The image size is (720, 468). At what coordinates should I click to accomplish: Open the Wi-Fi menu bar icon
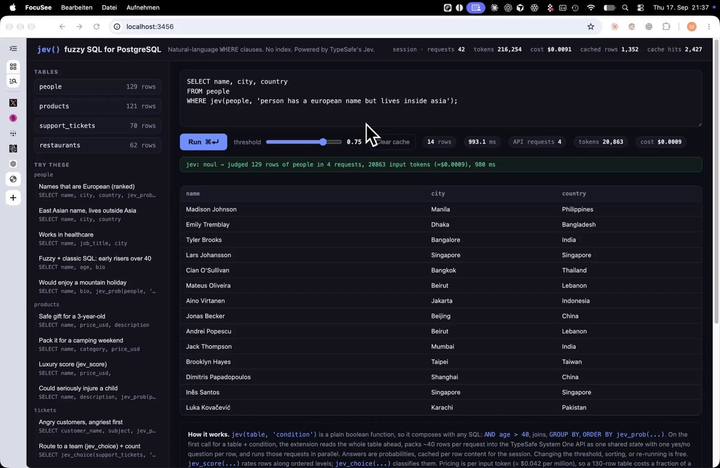click(591, 7)
